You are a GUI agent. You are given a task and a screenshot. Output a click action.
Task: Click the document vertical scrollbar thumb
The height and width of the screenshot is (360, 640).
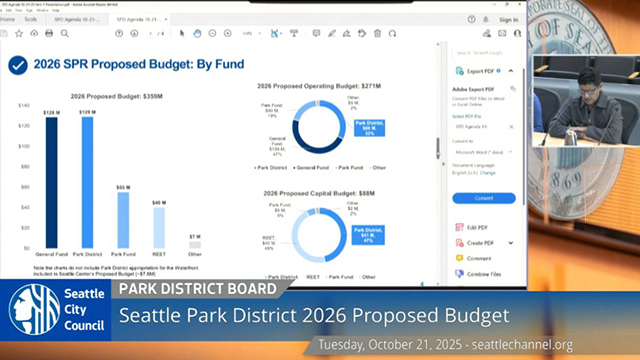coord(438,148)
